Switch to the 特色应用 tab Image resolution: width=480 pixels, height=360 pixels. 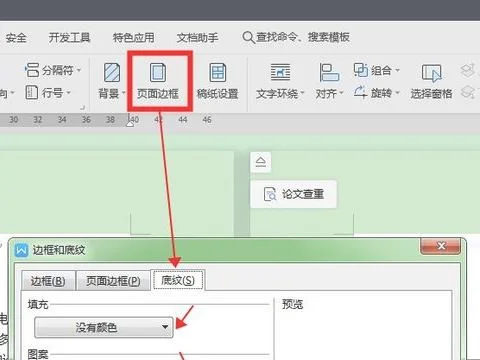point(133,38)
